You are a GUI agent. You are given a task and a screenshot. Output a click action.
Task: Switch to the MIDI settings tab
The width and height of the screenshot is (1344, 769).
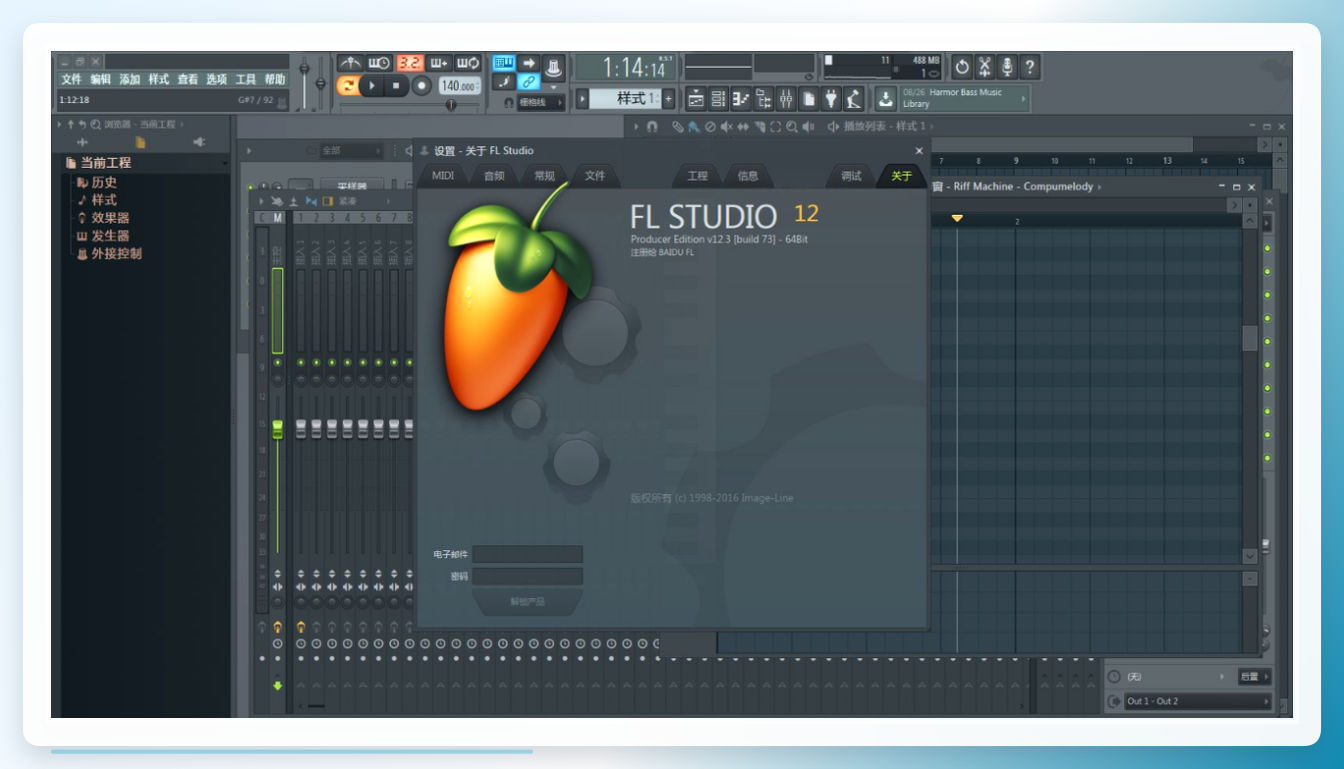coord(443,176)
